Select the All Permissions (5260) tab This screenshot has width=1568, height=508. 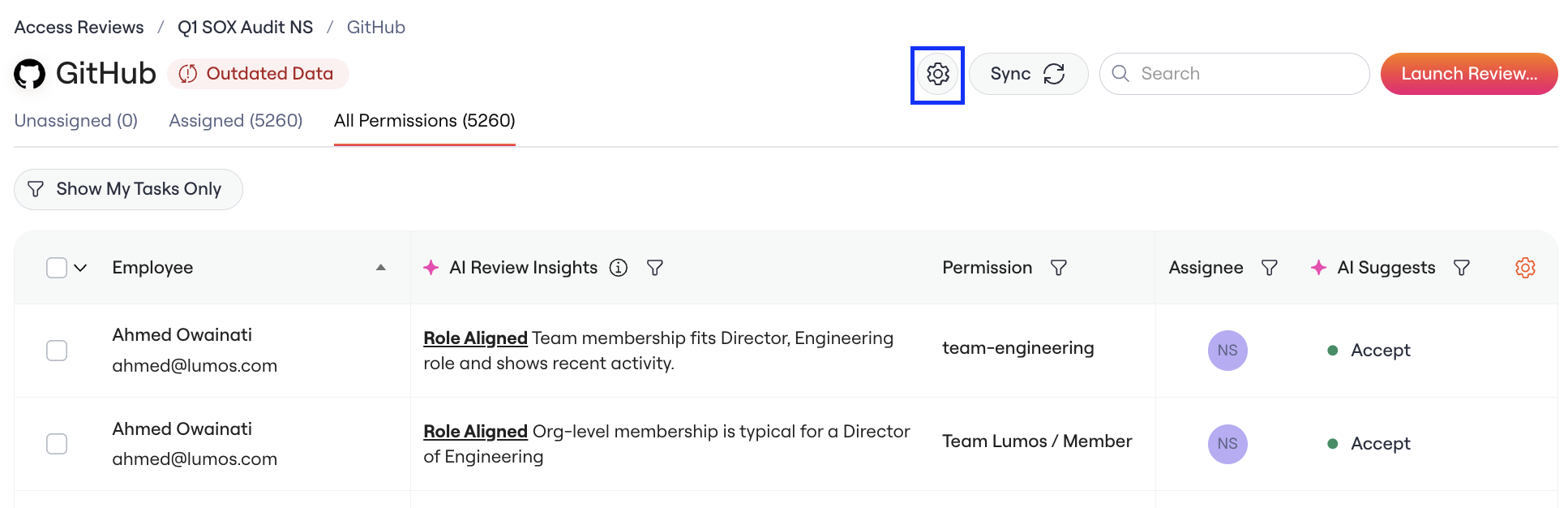click(x=425, y=121)
